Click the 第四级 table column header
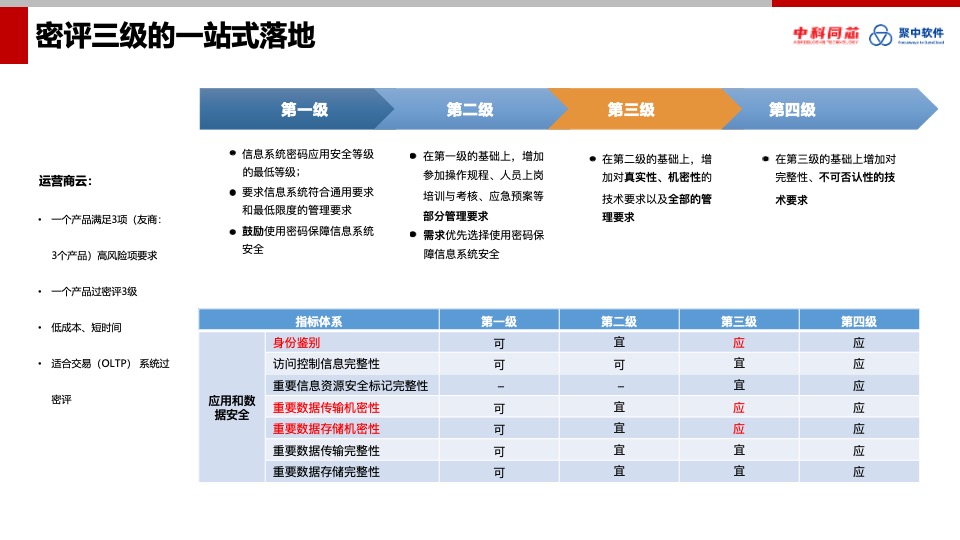This screenshot has width=960, height=540. pyautogui.click(x=858, y=321)
